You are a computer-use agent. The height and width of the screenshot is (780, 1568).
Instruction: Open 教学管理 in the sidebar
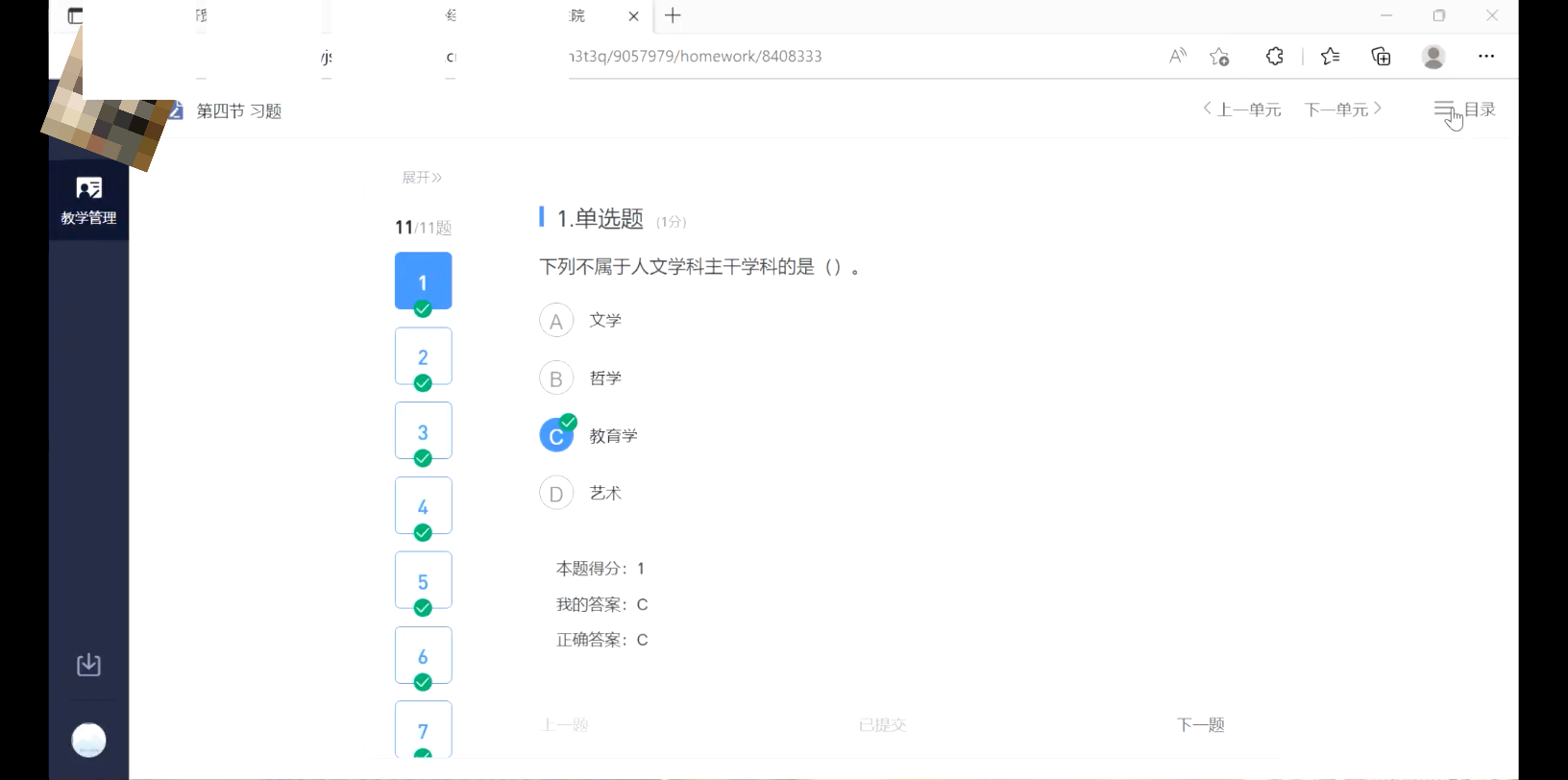coord(88,201)
